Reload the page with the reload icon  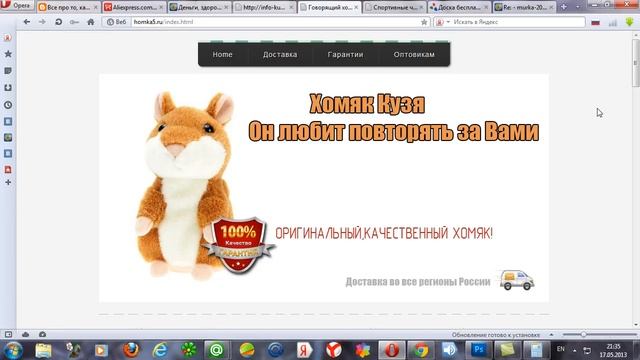point(58,22)
